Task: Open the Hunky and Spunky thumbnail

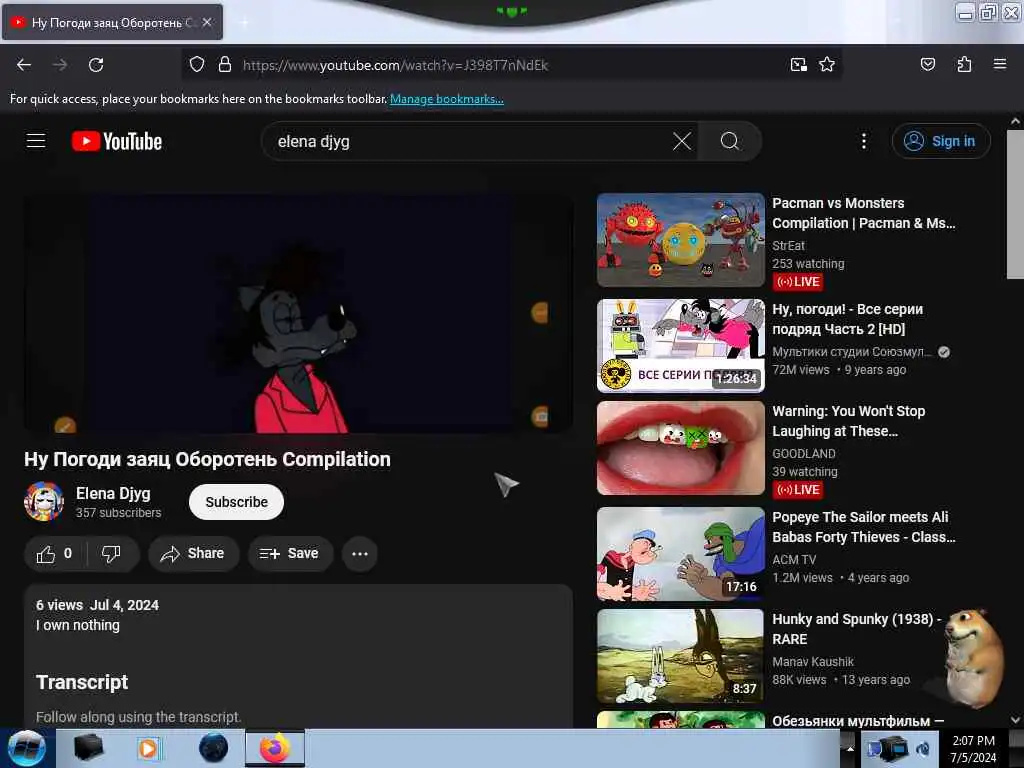Action: pos(680,656)
